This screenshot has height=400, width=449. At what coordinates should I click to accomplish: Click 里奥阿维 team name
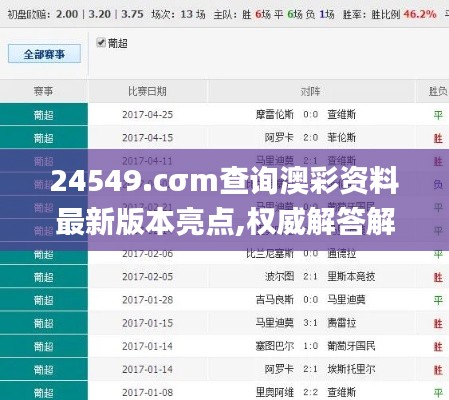274,392
